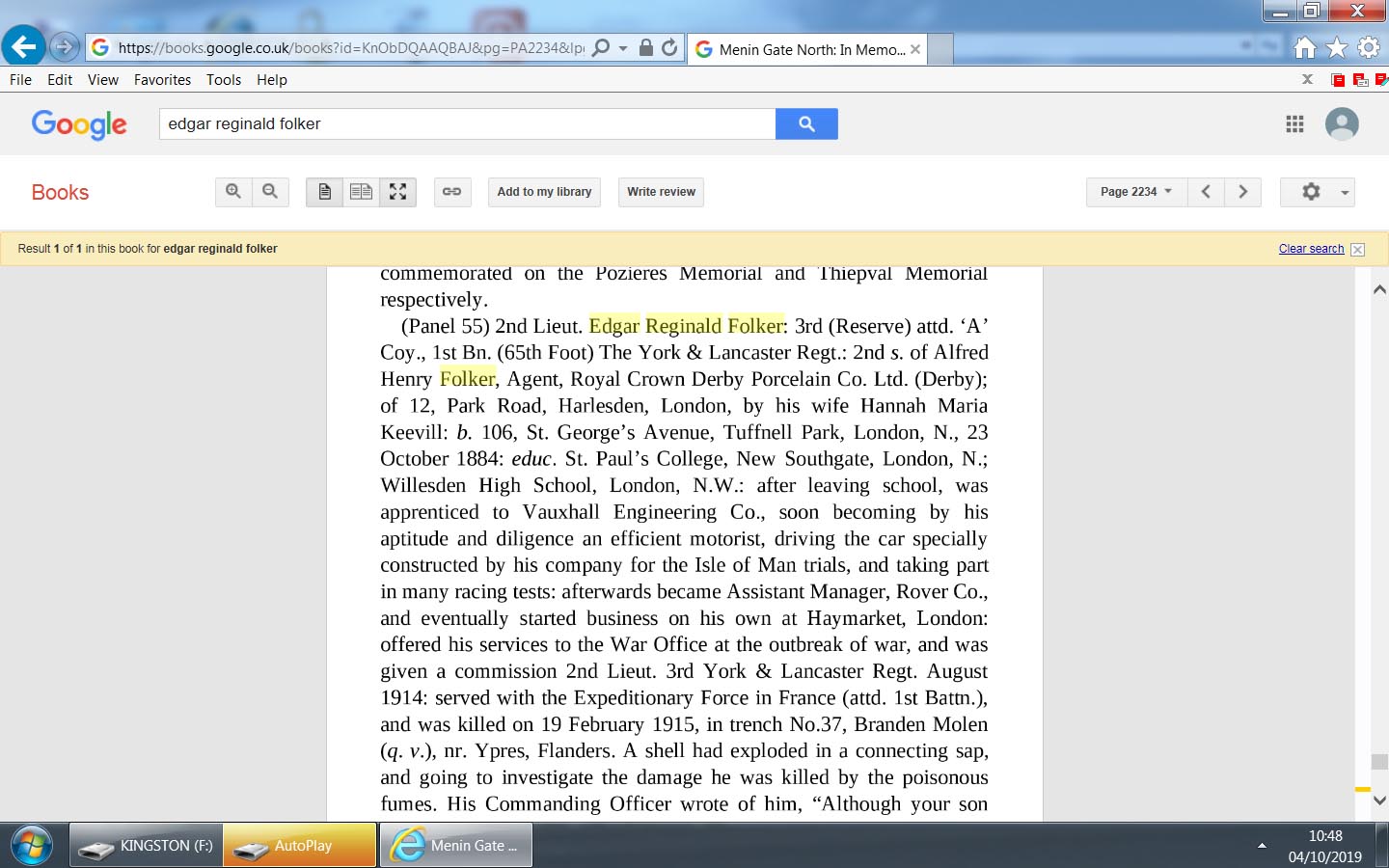Click Add to my library button
The image size is (1389, 868).
[x=544, y=192]
